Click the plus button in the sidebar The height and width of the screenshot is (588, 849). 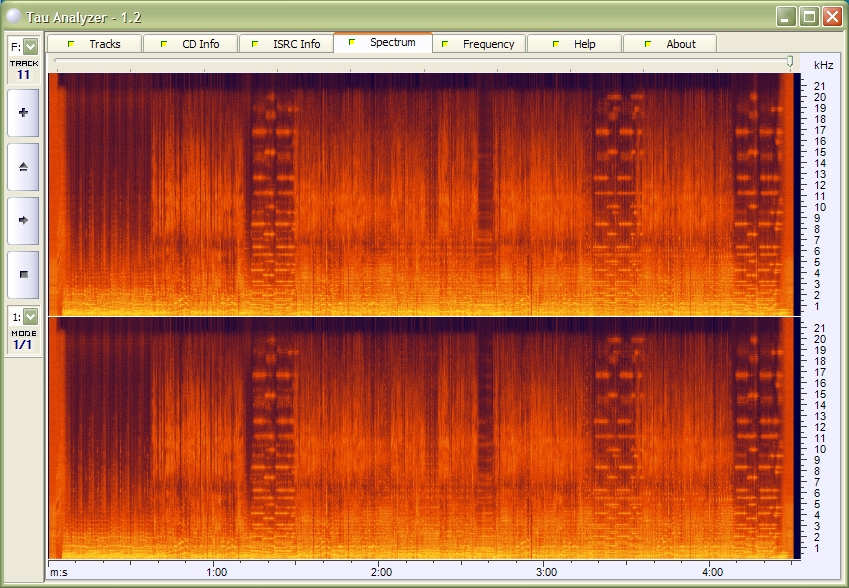click(23, 113)
